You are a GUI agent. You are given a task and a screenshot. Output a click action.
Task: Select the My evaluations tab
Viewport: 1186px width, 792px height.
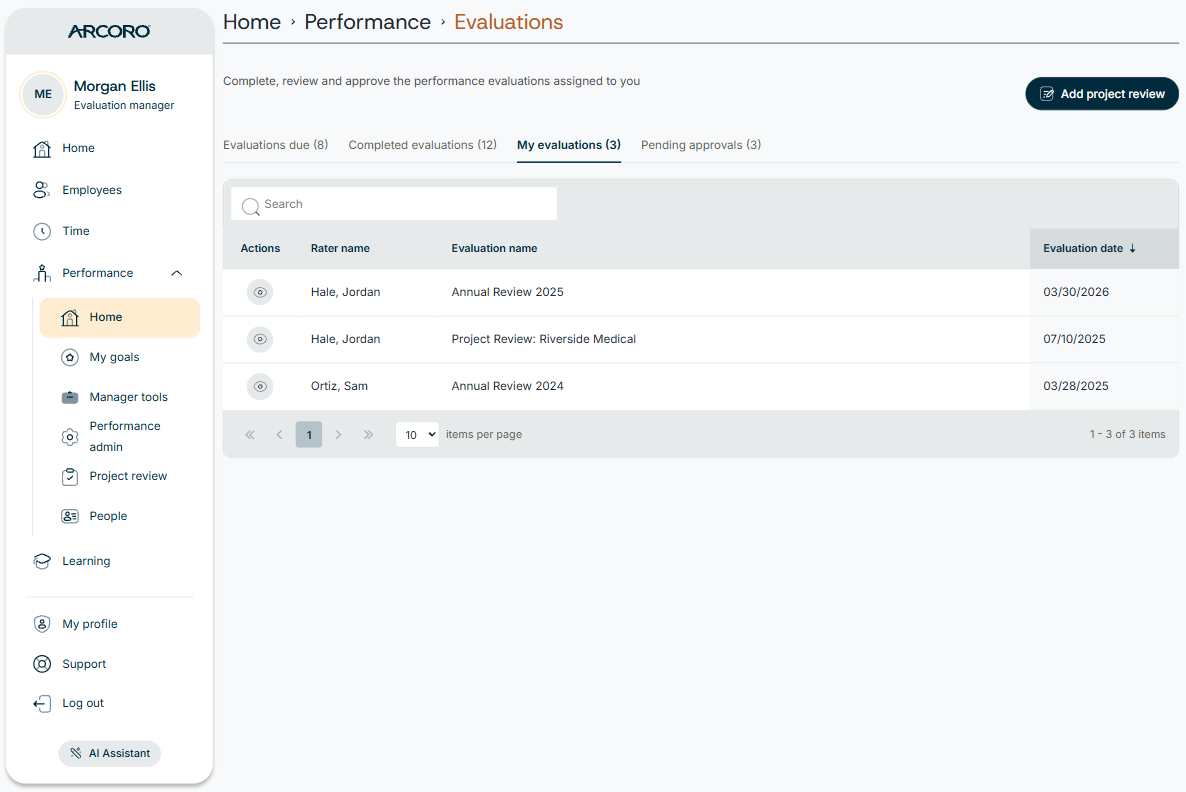[x=569, y=145]
